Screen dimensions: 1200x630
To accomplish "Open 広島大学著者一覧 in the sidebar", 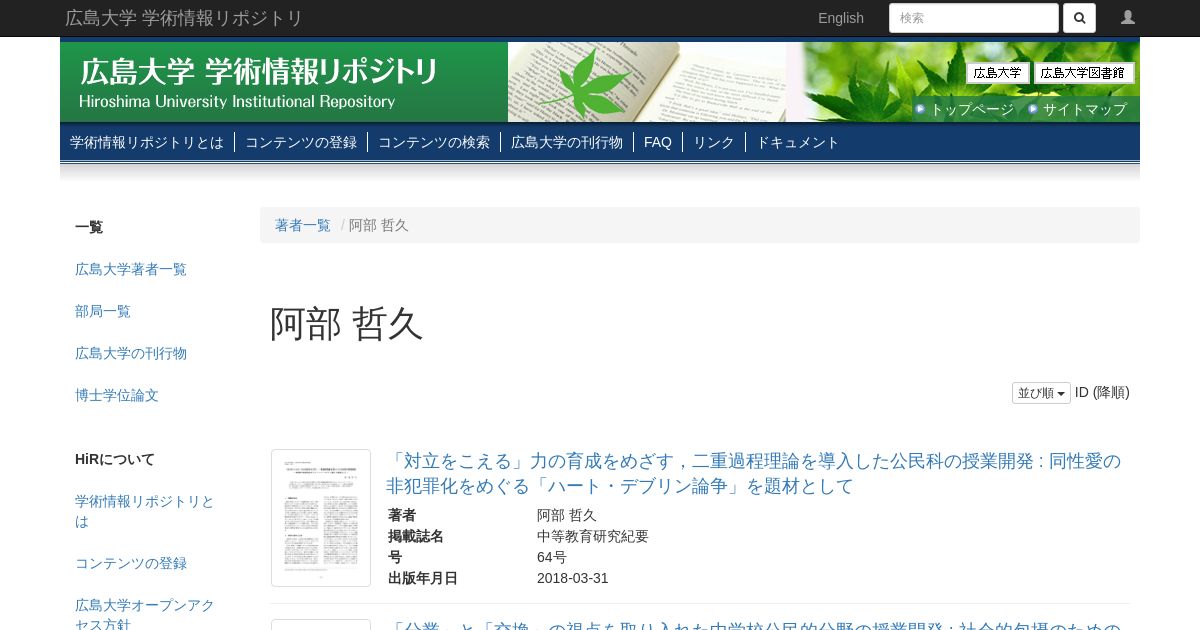I will 131,269.
